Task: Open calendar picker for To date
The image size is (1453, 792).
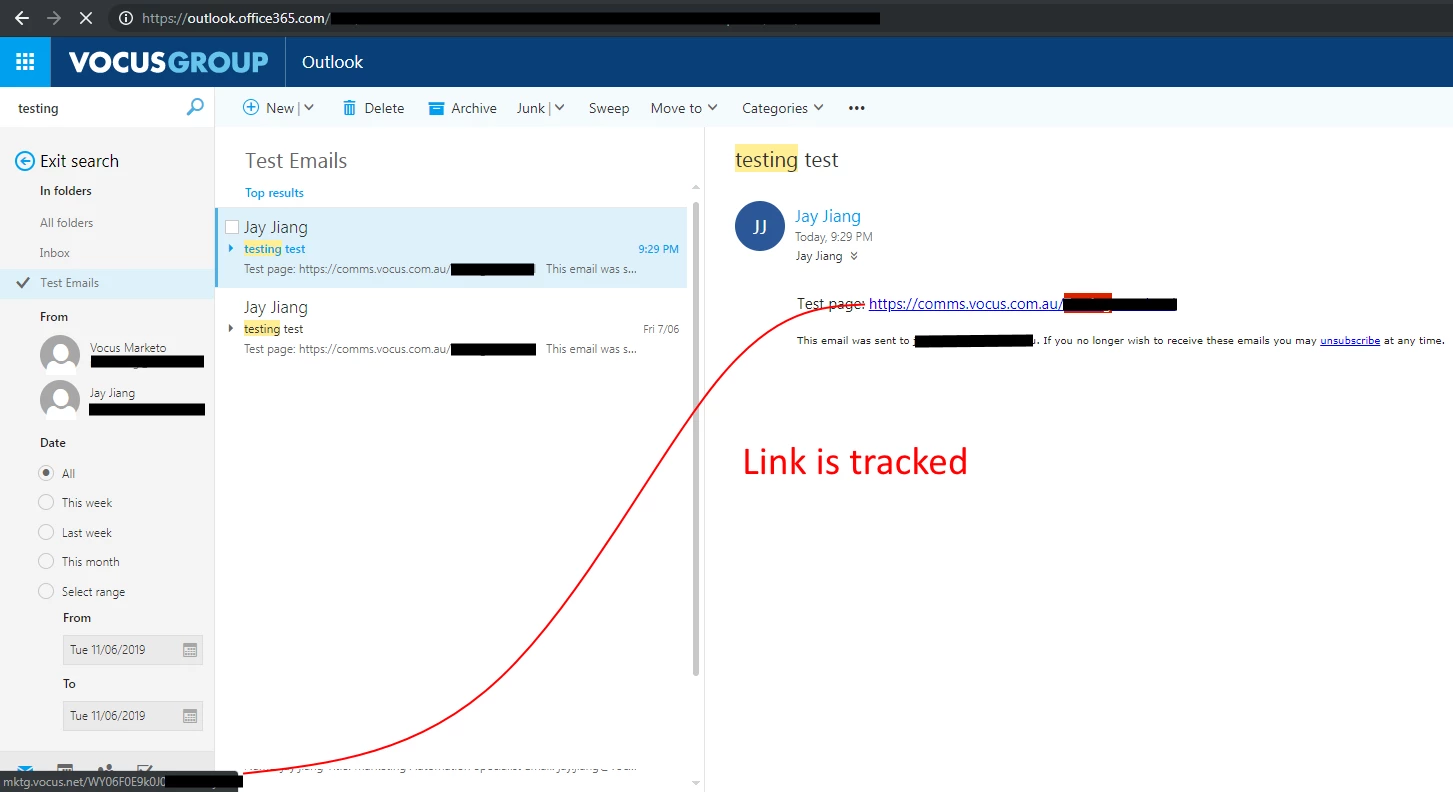Action: [x=190, y=716]
